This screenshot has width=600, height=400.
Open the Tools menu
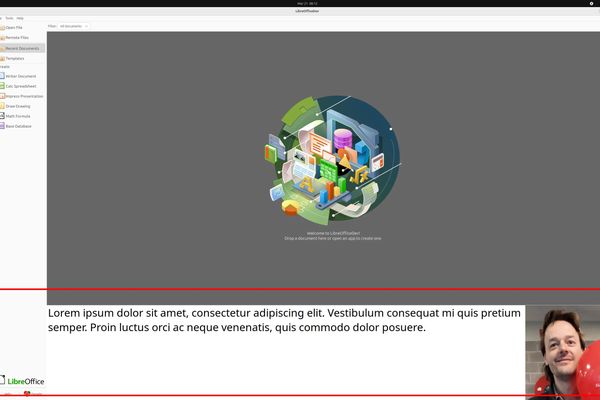coord(9,18)
